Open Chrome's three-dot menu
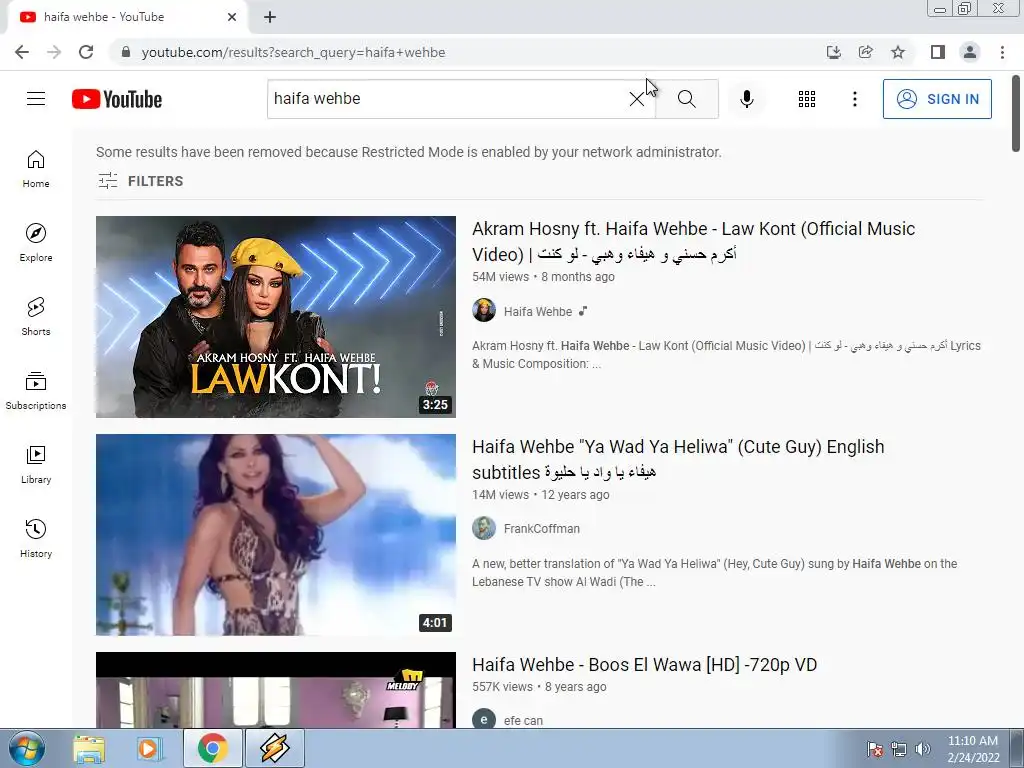1024x768 pixels. click(x=1002, y=52)
